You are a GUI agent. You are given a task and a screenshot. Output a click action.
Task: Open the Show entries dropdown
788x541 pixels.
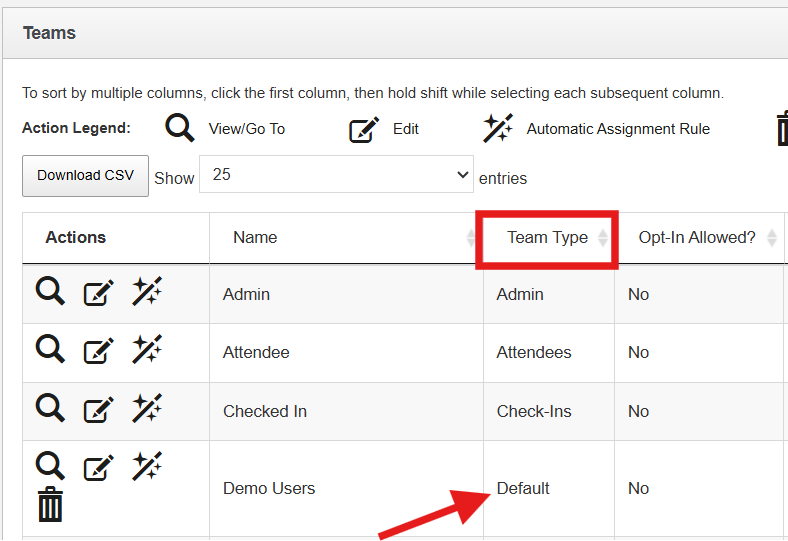336,174
